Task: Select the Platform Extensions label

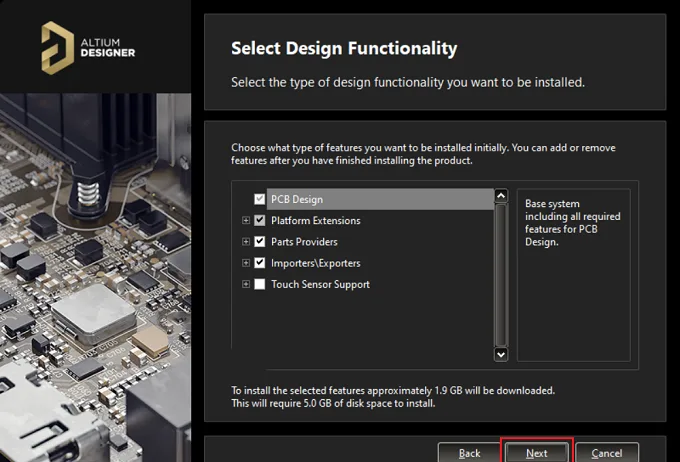Action: click(316, 220)
